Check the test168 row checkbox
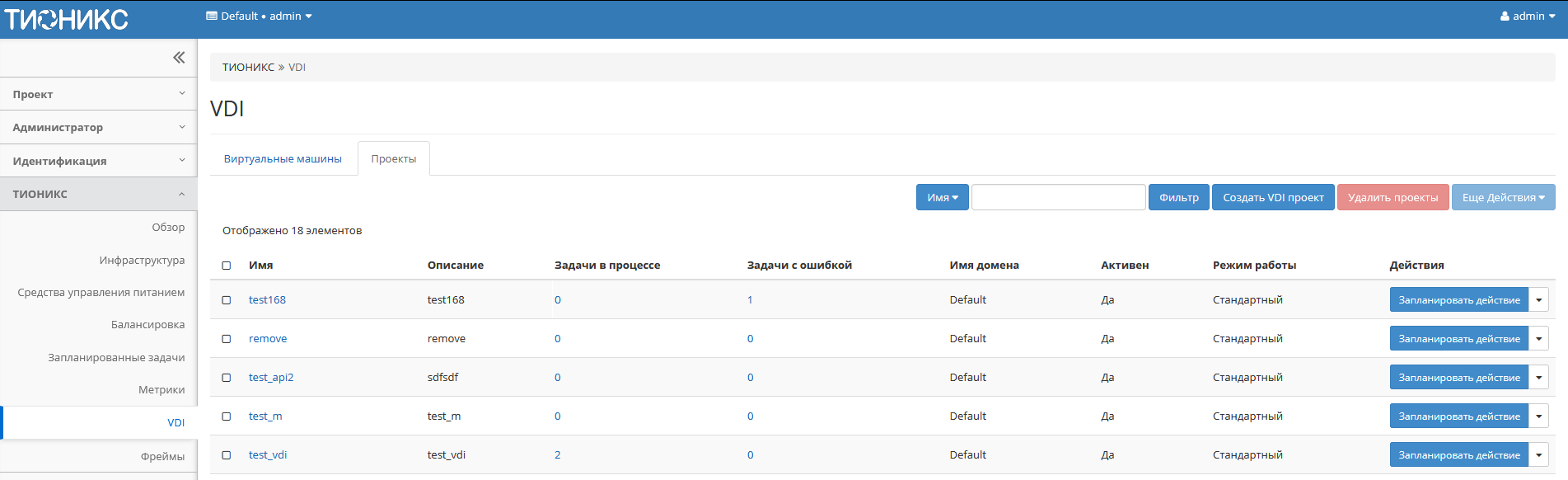Image resolution: width=1568 pixels, height=480 pixels. pos(227,300)
